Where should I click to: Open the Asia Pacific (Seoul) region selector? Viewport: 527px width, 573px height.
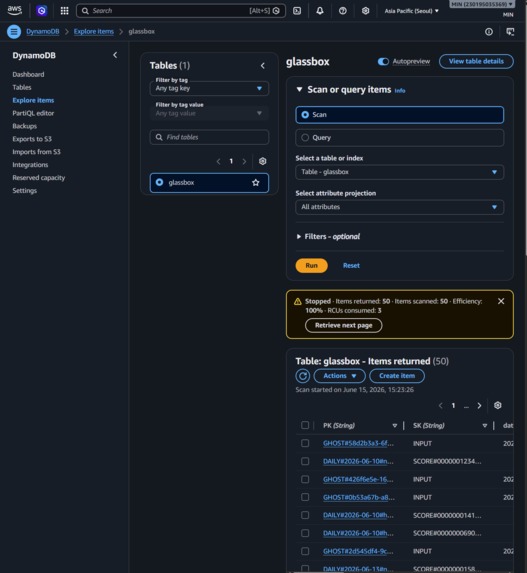point(412,11)
